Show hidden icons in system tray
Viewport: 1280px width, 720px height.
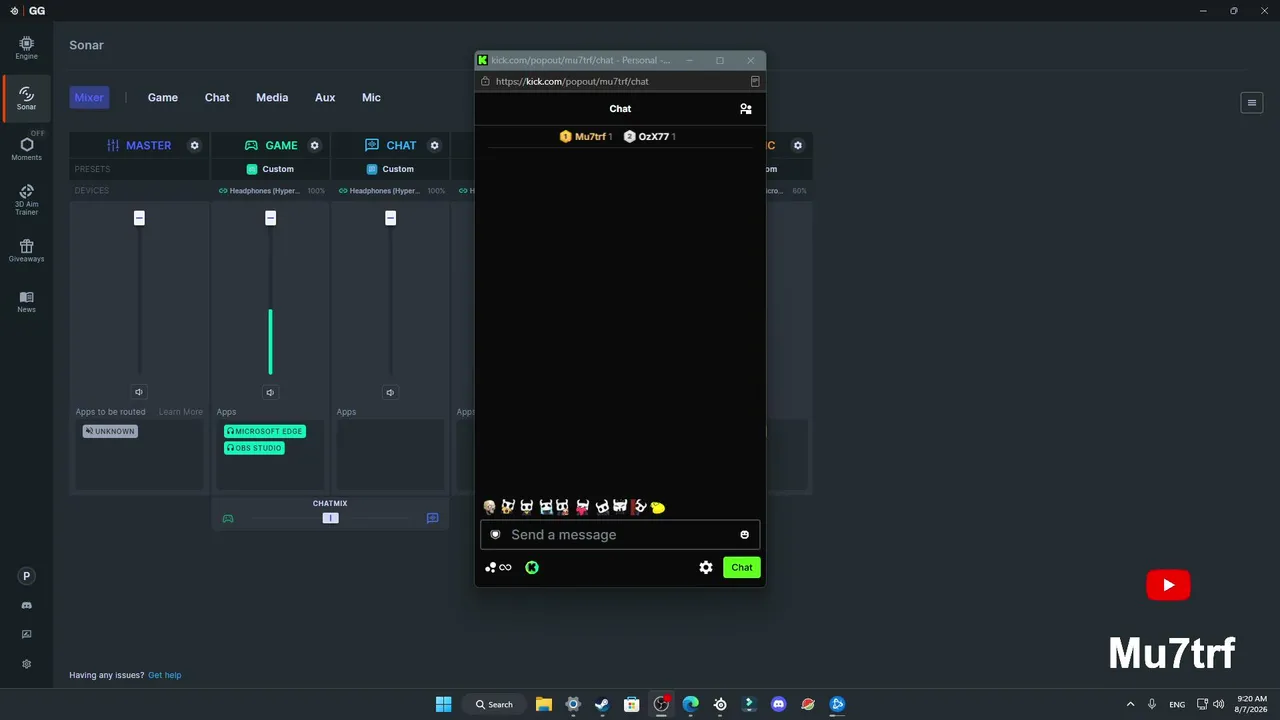coord(1131,704)
